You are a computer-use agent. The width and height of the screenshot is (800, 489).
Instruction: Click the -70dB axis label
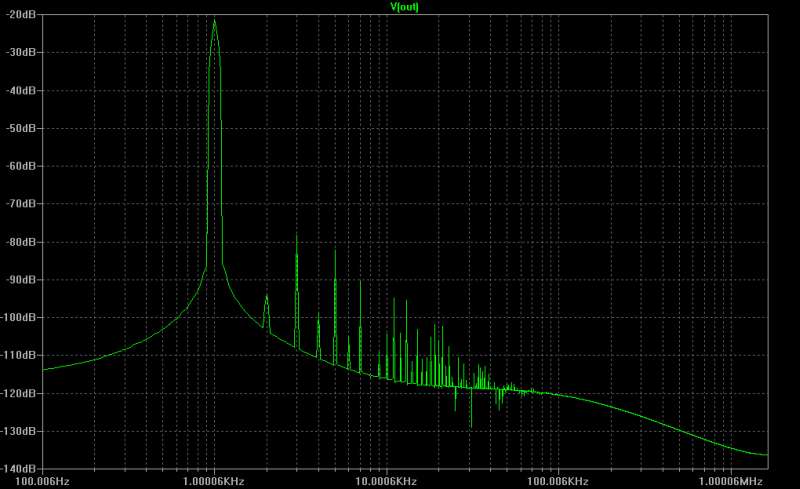pyautogui.click(x=21, y=204)
